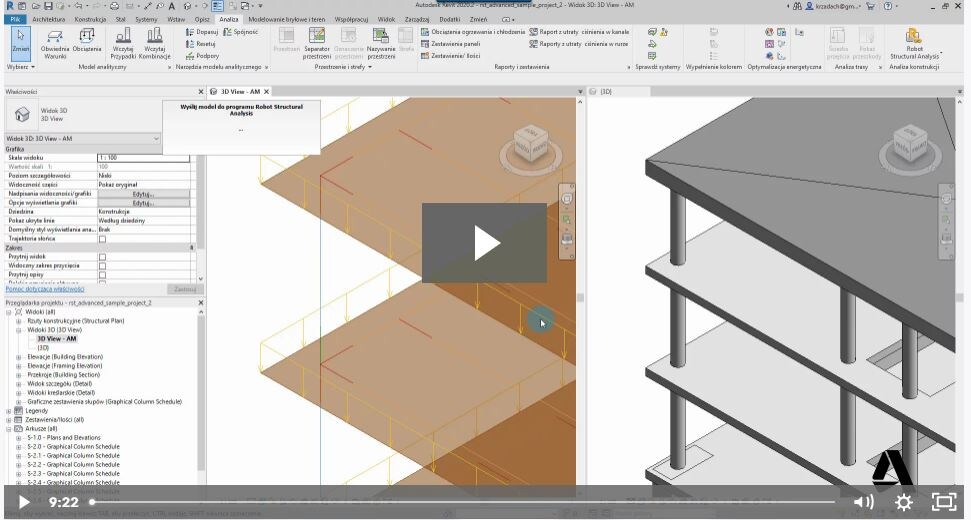Image resolution: width=971 pixels, height=520 pixels.
Task: Edit the Skala widoku 1 : 100 field
Action: [144, 158]
